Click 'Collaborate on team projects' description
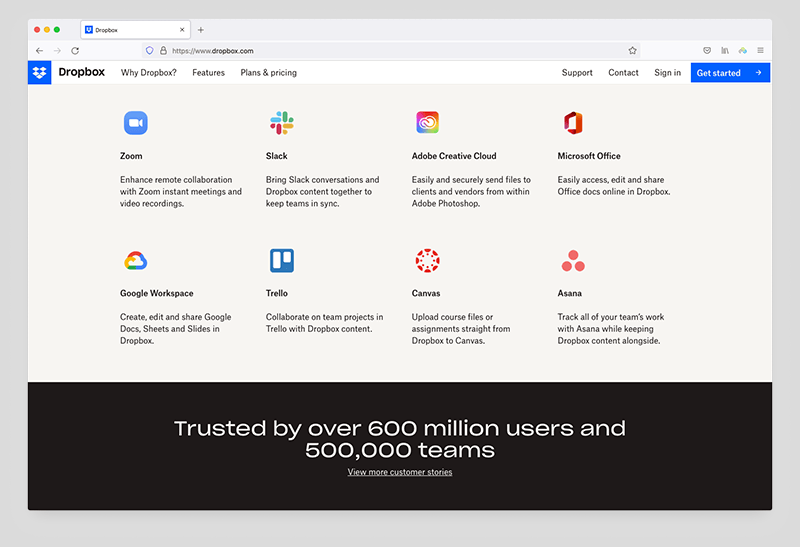 [x=324, y=323]
